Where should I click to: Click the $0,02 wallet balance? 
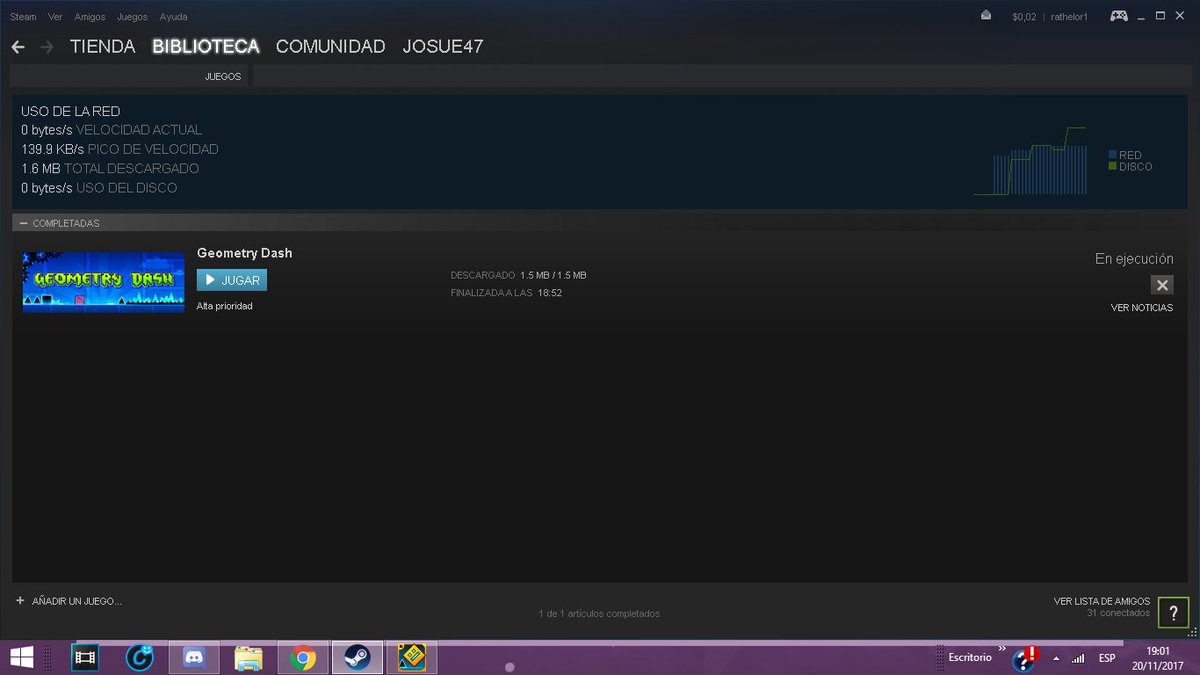click(x=1024, y=17)
